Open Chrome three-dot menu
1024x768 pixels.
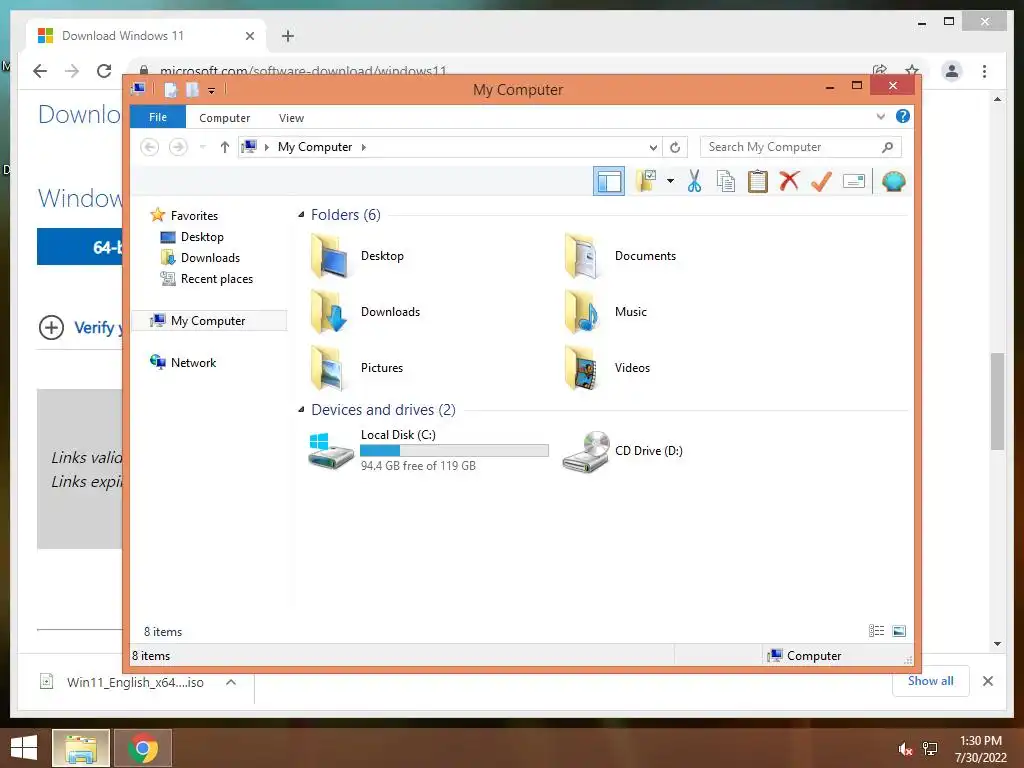point(984,71)
